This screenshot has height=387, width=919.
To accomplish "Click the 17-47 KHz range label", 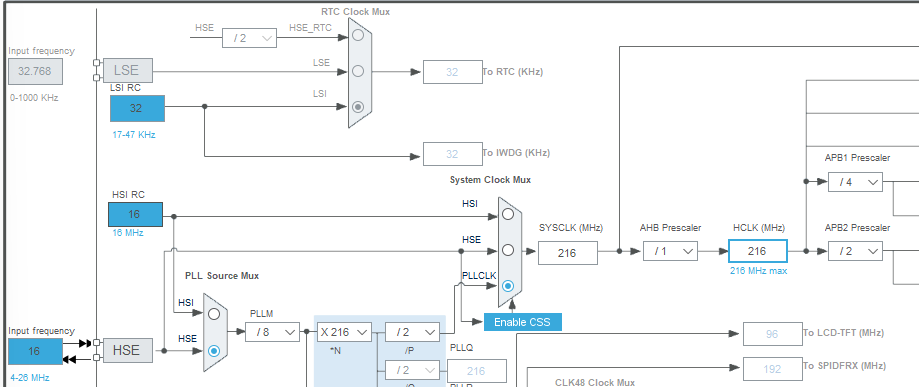I will tap(134, 134).
